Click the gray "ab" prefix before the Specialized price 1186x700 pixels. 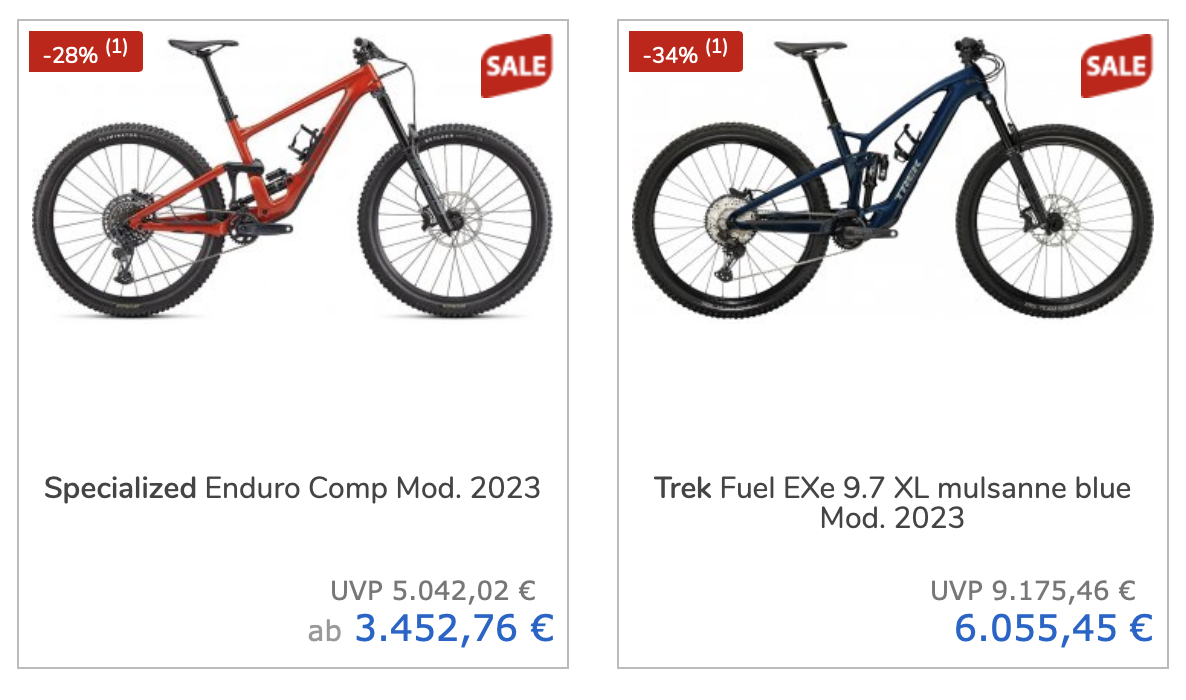pos(324,631)
